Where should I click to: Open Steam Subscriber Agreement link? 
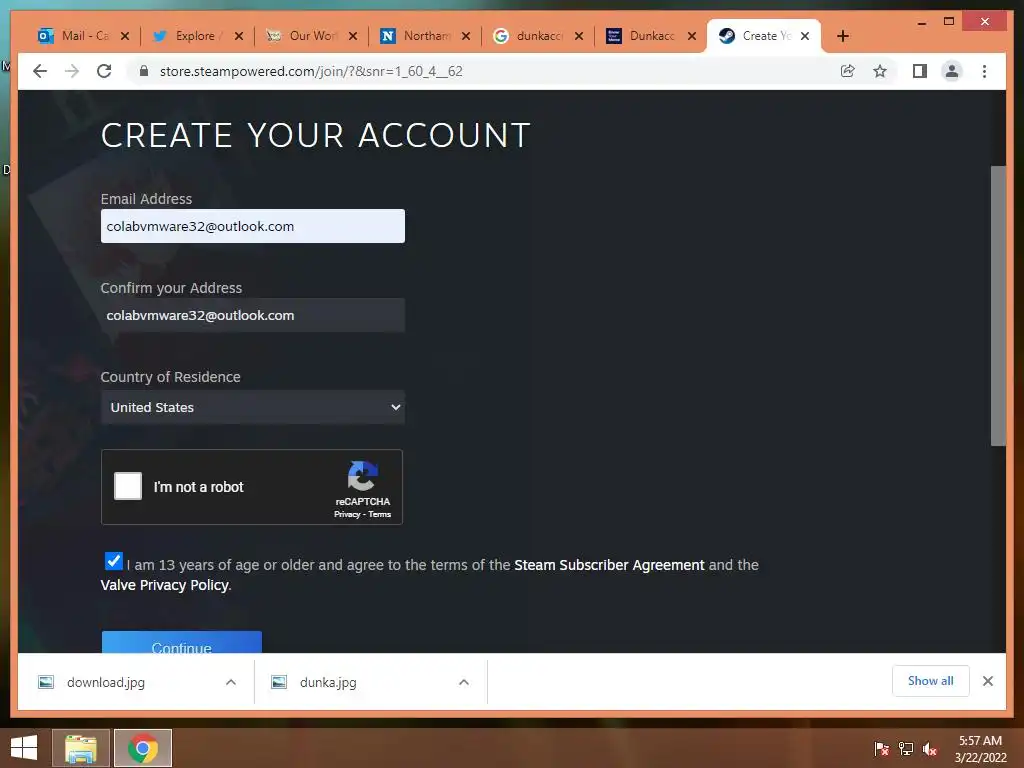pos(609,565)
